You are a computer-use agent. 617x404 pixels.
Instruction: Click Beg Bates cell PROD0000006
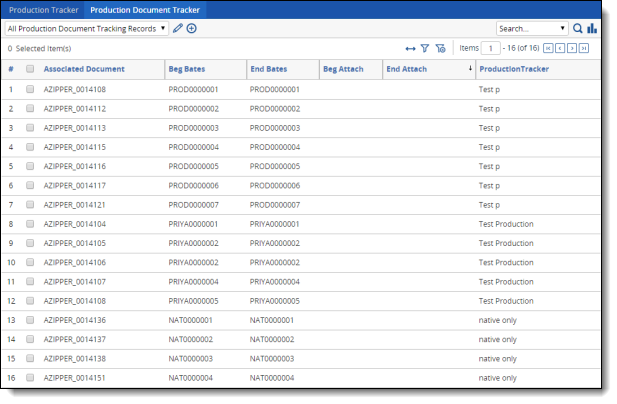[x=194, y=186]
